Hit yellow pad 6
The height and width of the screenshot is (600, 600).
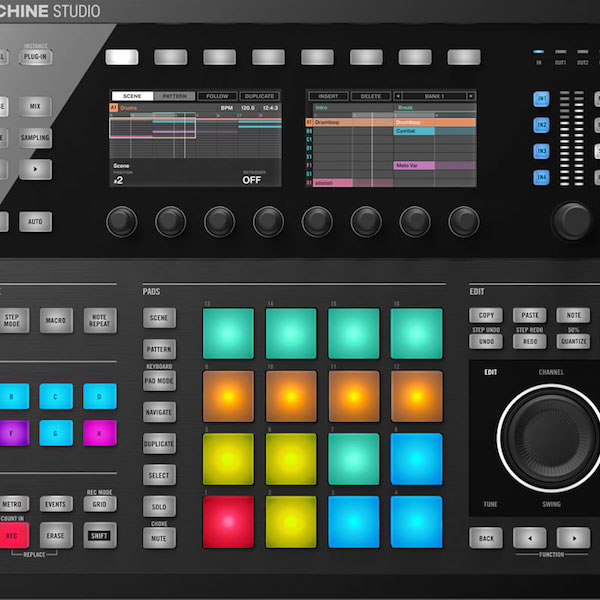(x=291, y=459)
